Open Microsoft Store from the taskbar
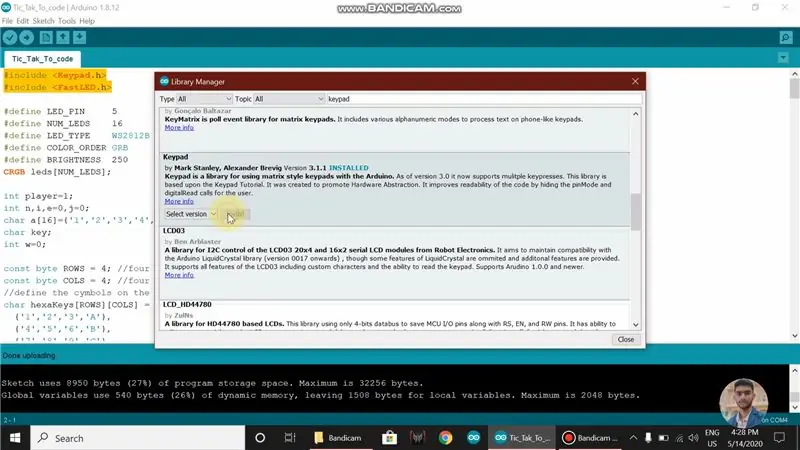Viewport: 800px width, 450px height. point(389,438)
